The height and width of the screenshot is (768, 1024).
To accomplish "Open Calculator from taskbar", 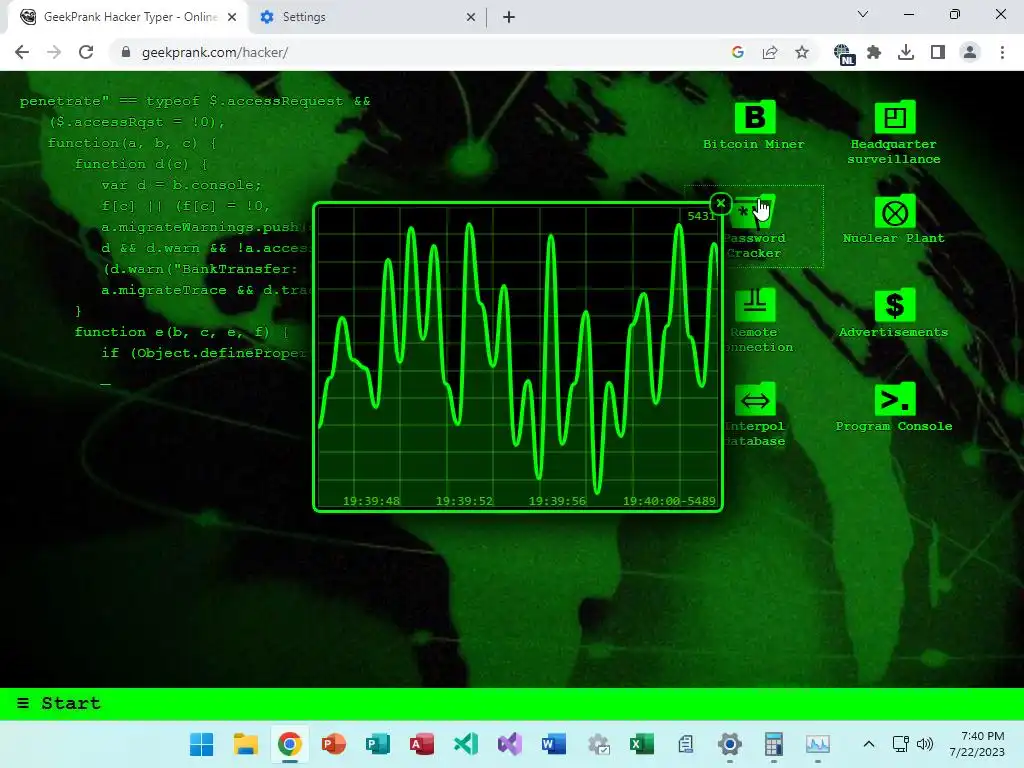I will (x=774, y=744).
